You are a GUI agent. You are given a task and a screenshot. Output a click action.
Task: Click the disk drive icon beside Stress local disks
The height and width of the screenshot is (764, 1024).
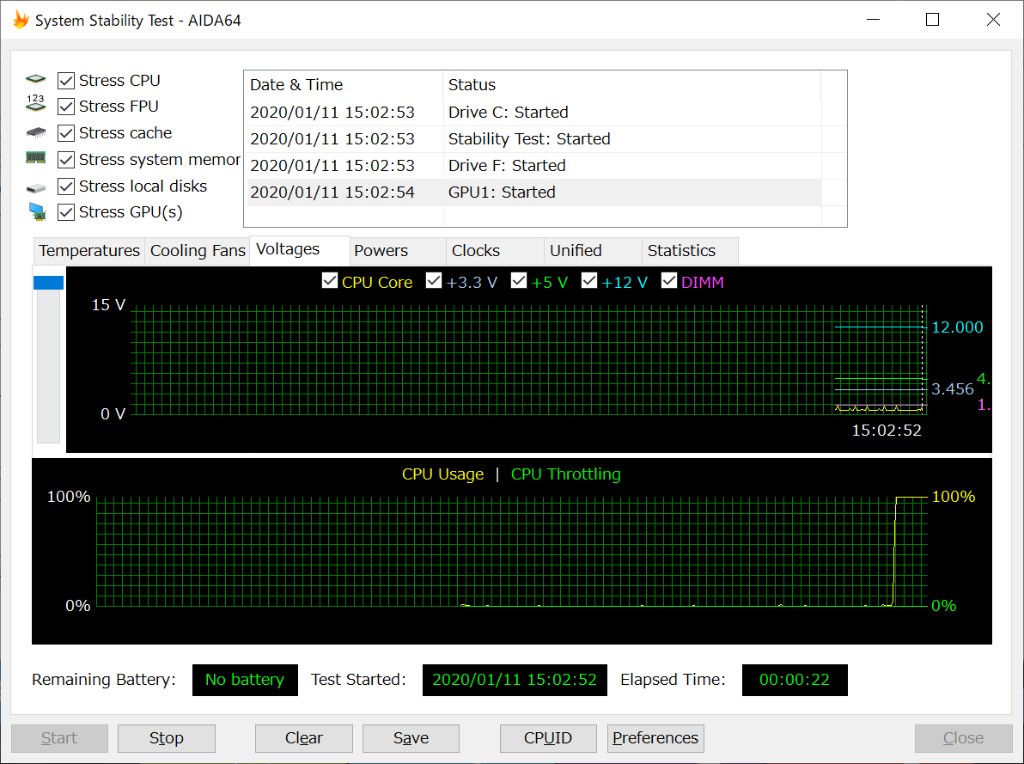click(35, 188)
